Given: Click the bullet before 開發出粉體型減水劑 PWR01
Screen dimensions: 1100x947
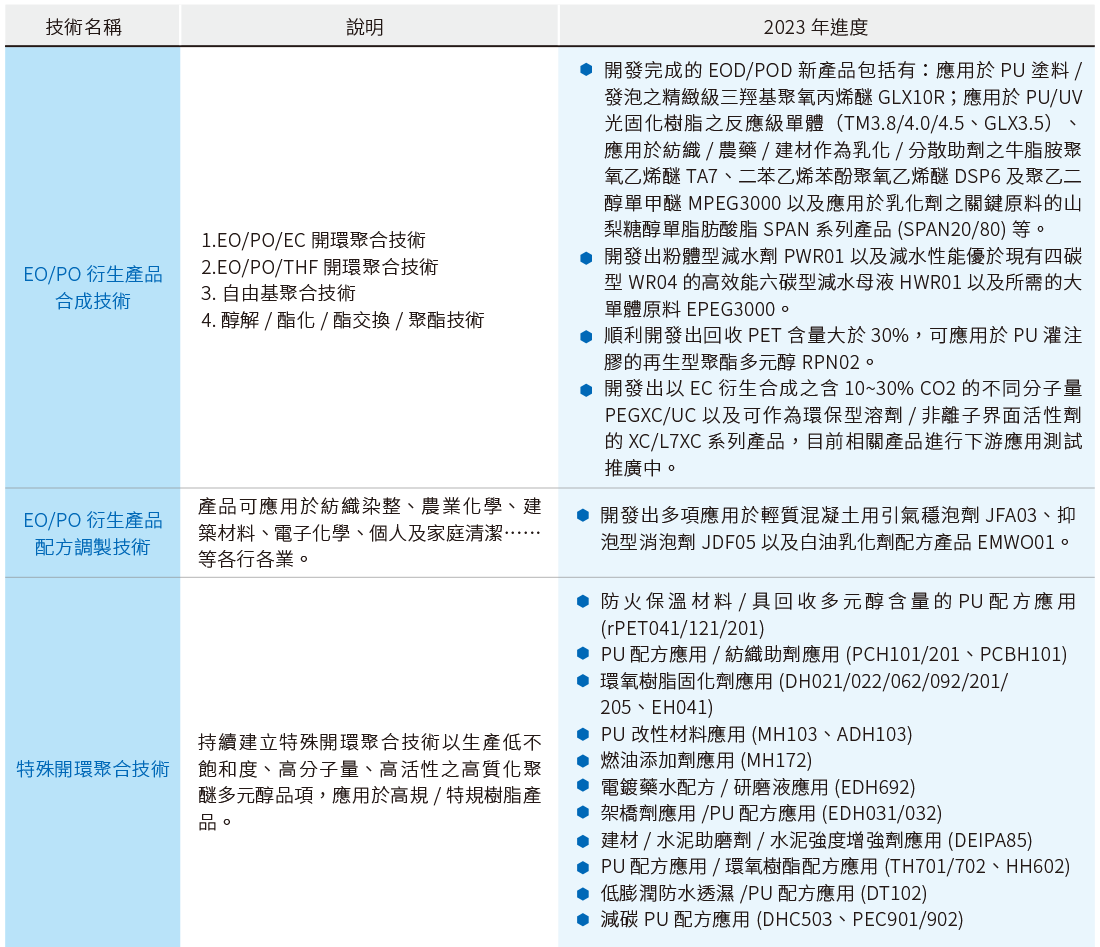Looking at the screenshot, I should (x=585, y=258).
